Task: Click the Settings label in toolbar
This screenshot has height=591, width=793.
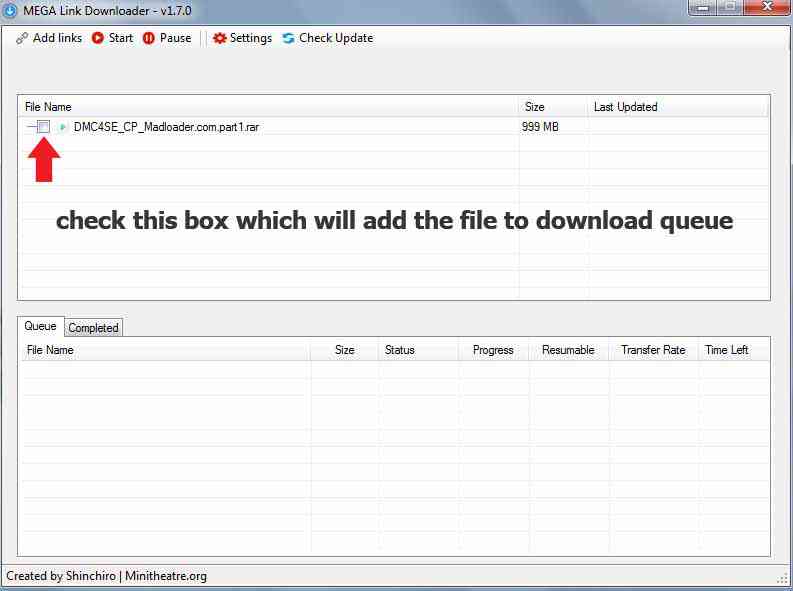Action: pyautogui.click(x=251, y=38)
